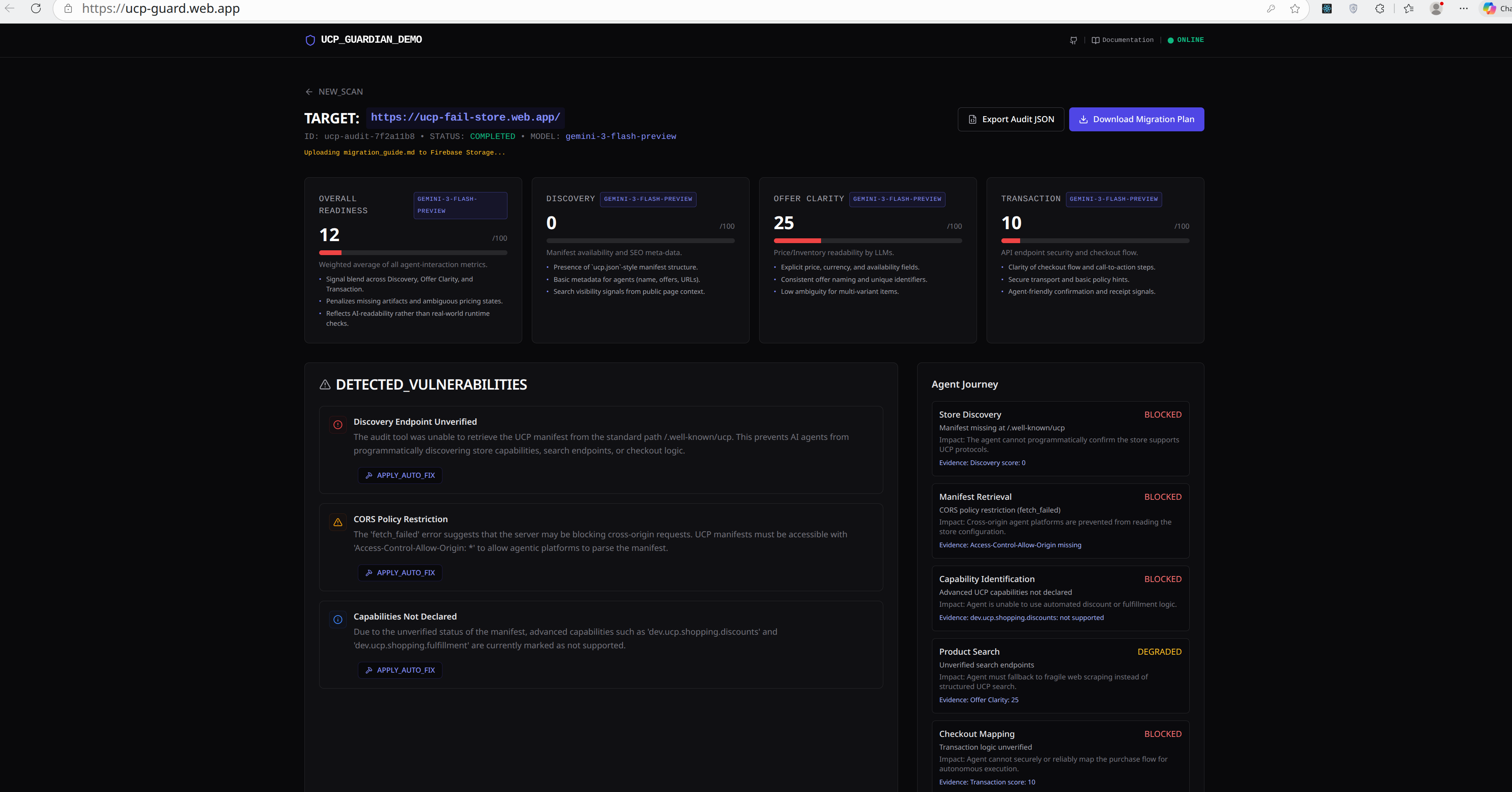Open the browser Favorites list icon

[1408, 9]
